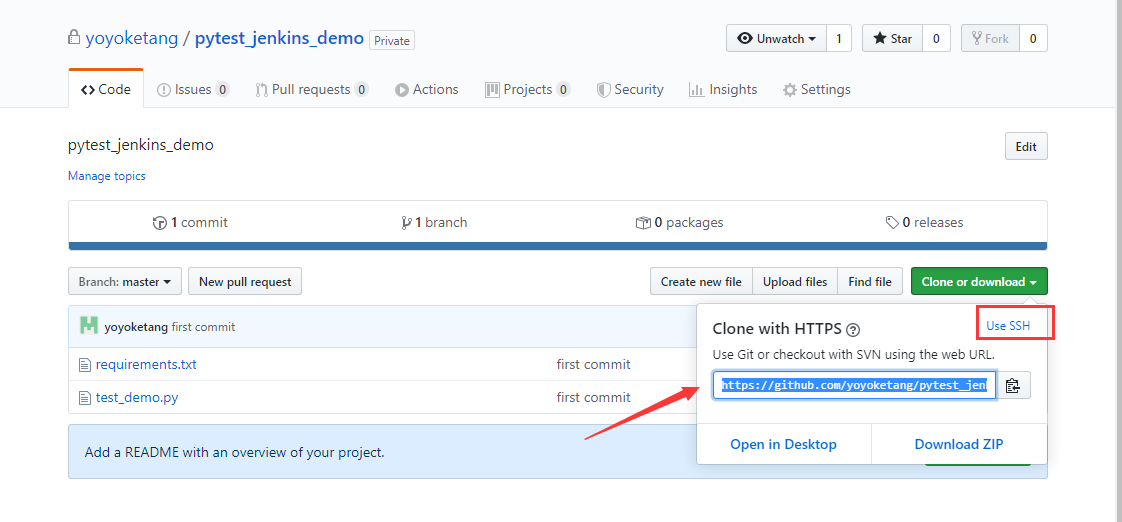Click the Private badge label
This screenshot has height=522, width=1122.
click(x=392, y=41)
